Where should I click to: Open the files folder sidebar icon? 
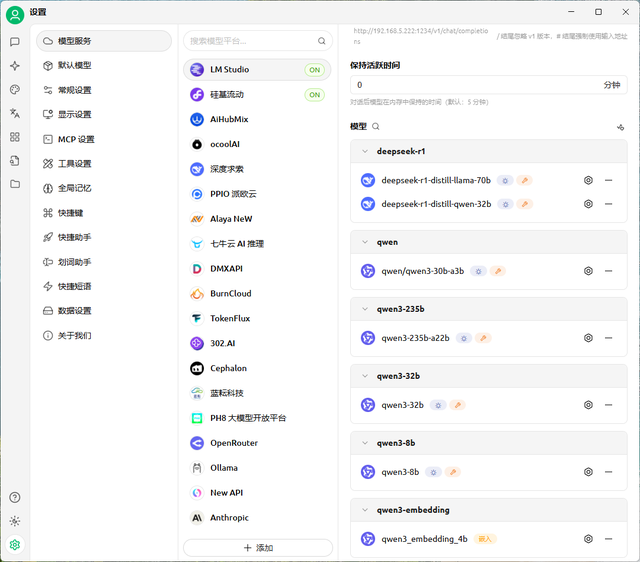15,184
